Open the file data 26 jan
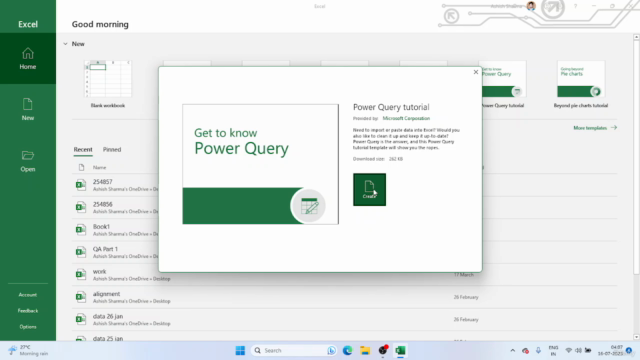This screenshot has height=360, width=640. point(108,316)
